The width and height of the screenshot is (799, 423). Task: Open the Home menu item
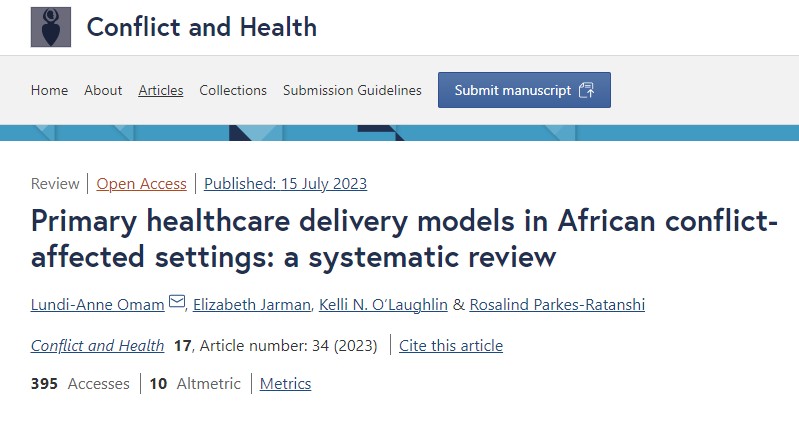(49, 90)
